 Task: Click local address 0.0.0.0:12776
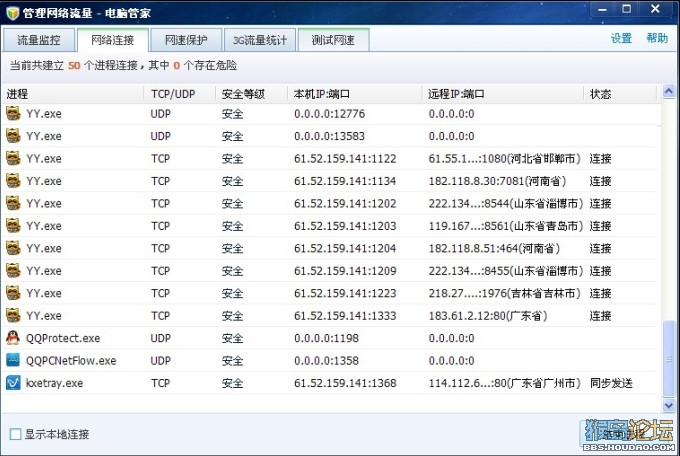[330, 114]
